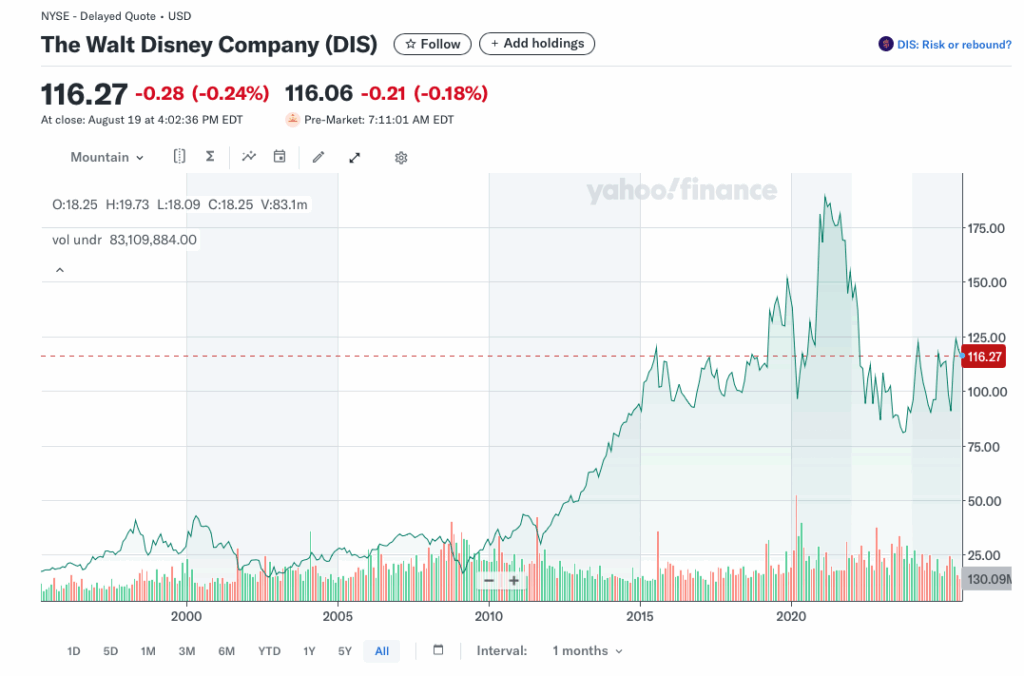This screenshot has height=676, width=1024.
Task: Open the date range comparison tool icon
Action: pyautogui.click(x=180, y=157)
